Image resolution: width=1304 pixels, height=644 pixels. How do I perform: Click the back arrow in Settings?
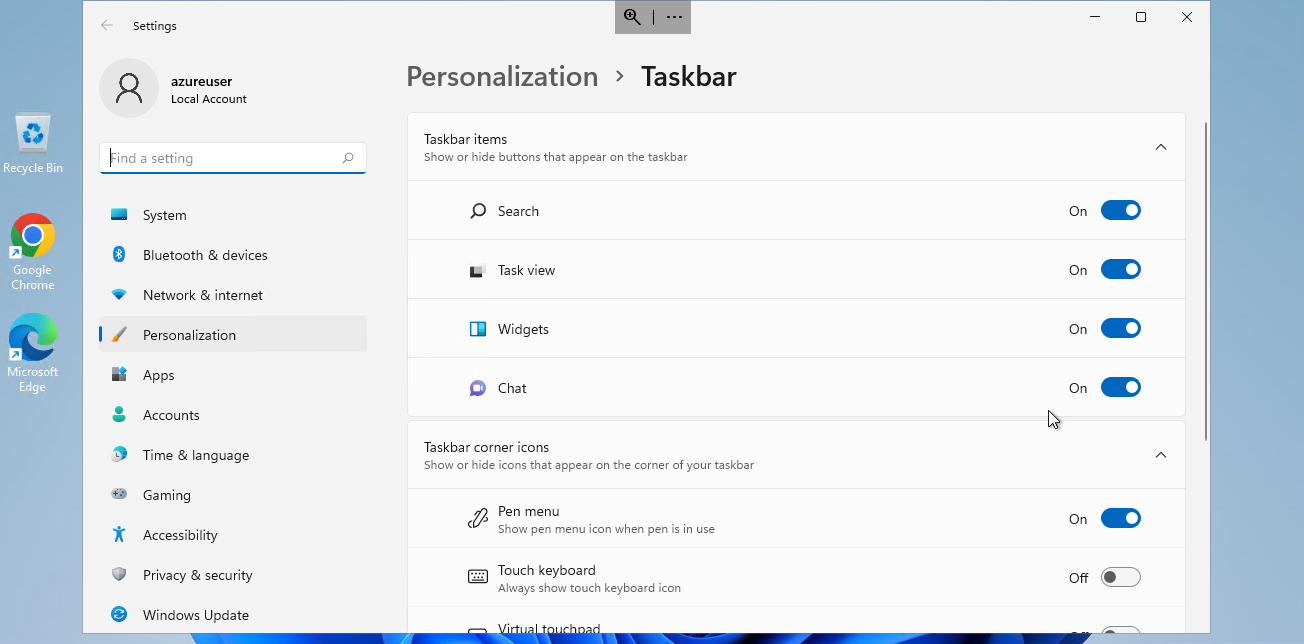coord(107,25)
